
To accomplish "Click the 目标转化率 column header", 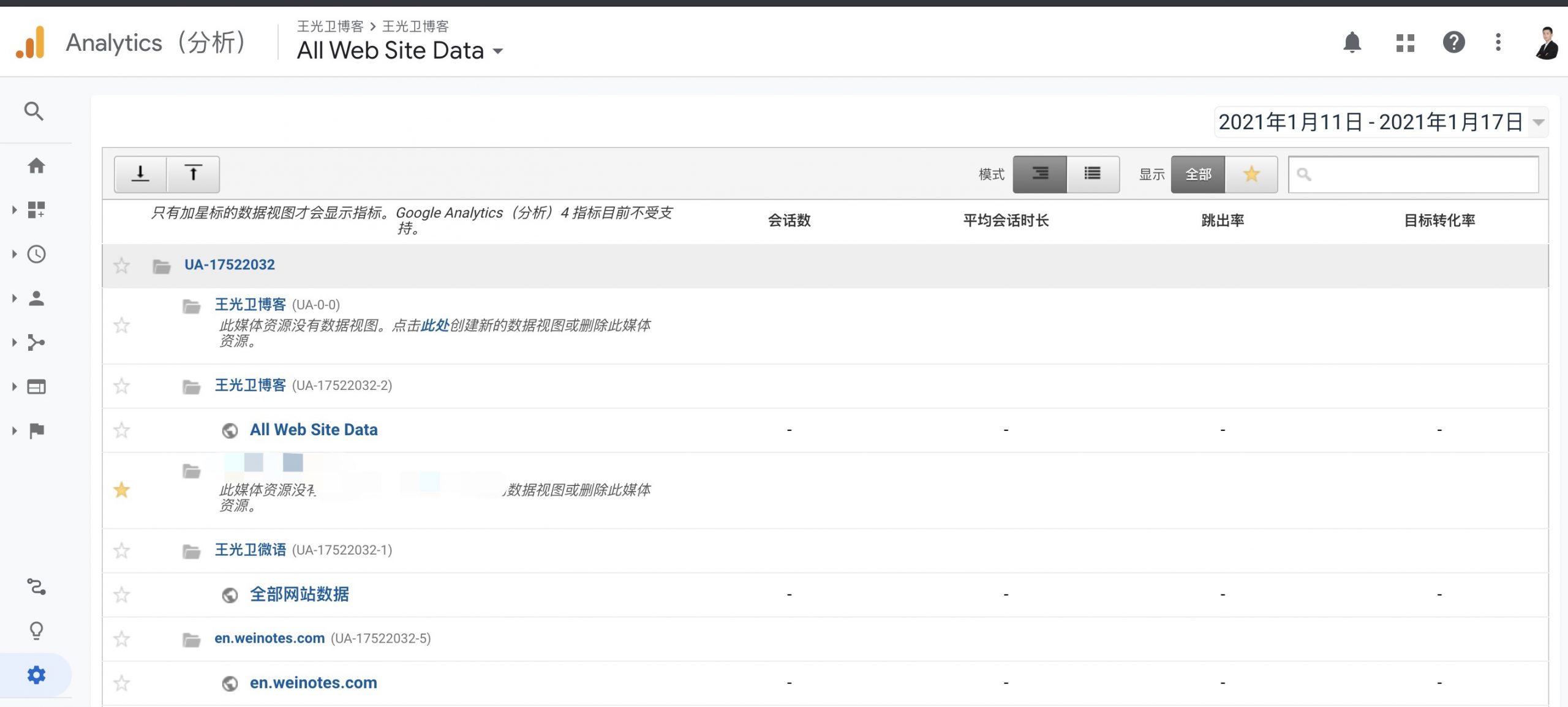I will coord(1439,220).
